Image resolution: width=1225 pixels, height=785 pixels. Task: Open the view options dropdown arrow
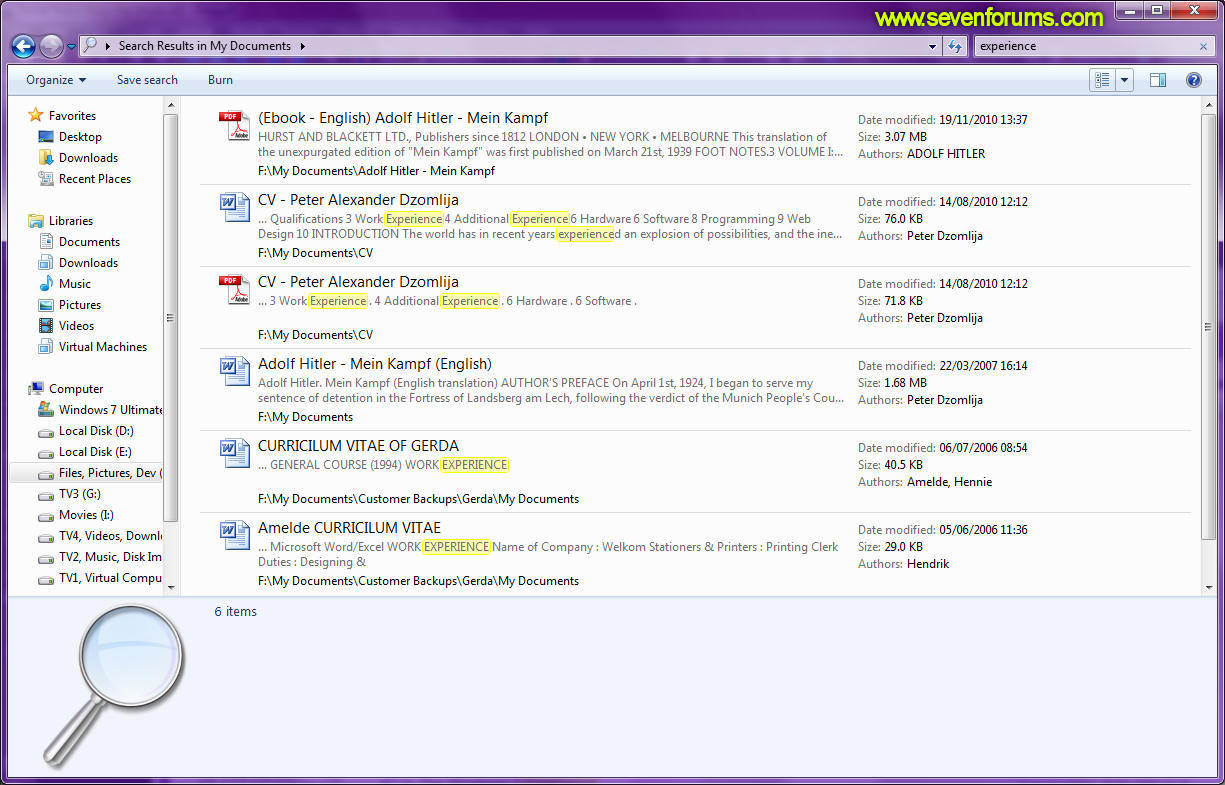pos(1124,80)
